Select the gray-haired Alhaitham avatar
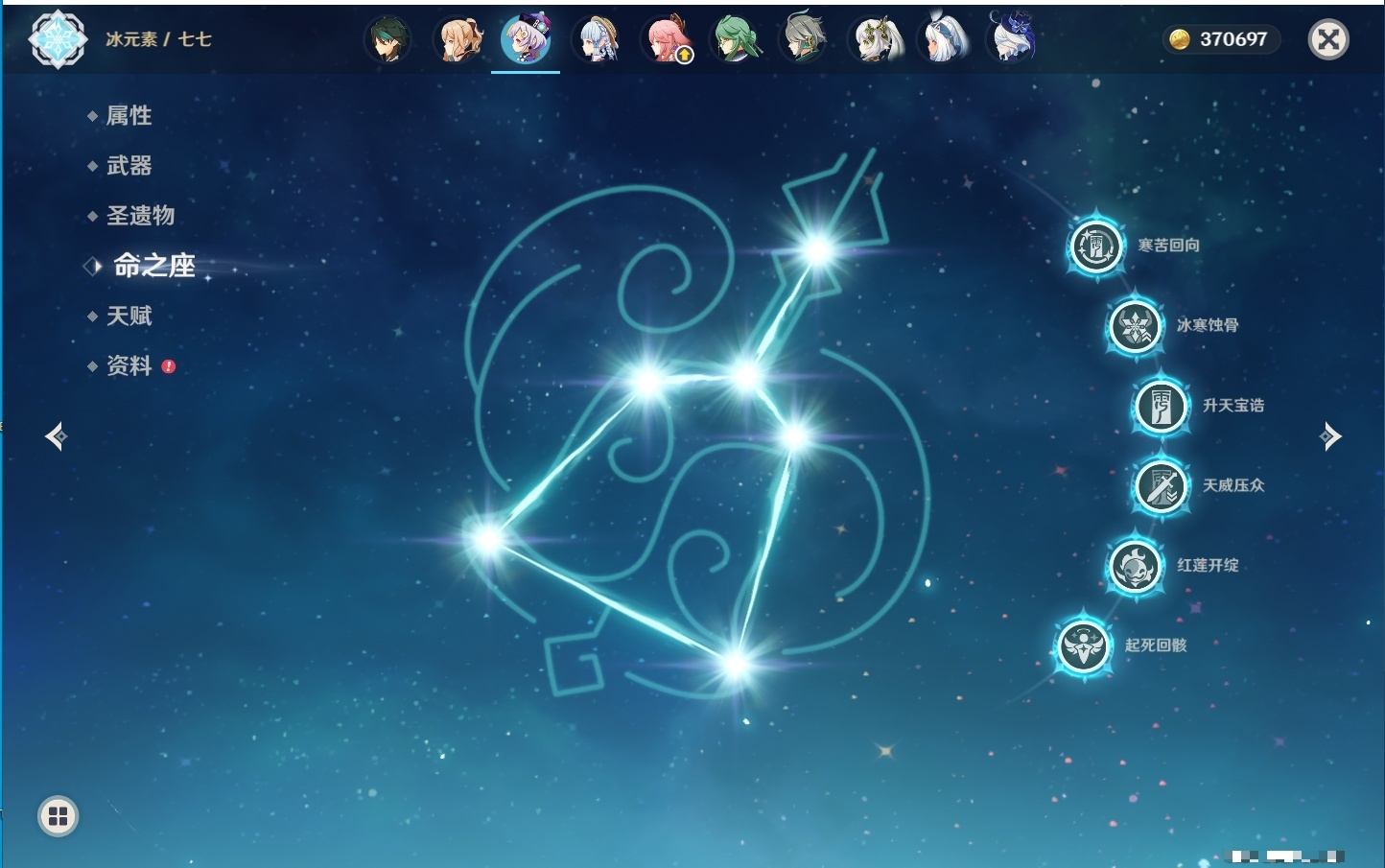This screenshot has height=868, width=1385. 804,39
